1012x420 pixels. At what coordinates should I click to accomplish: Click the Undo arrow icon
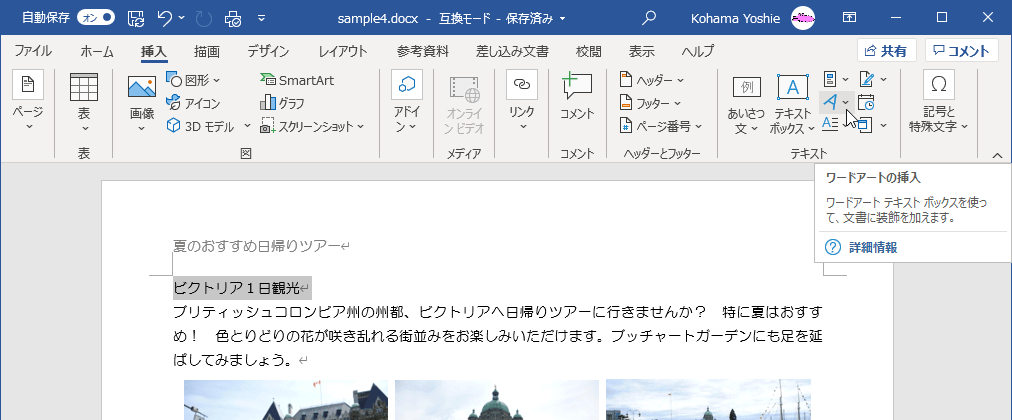[166, 17]
